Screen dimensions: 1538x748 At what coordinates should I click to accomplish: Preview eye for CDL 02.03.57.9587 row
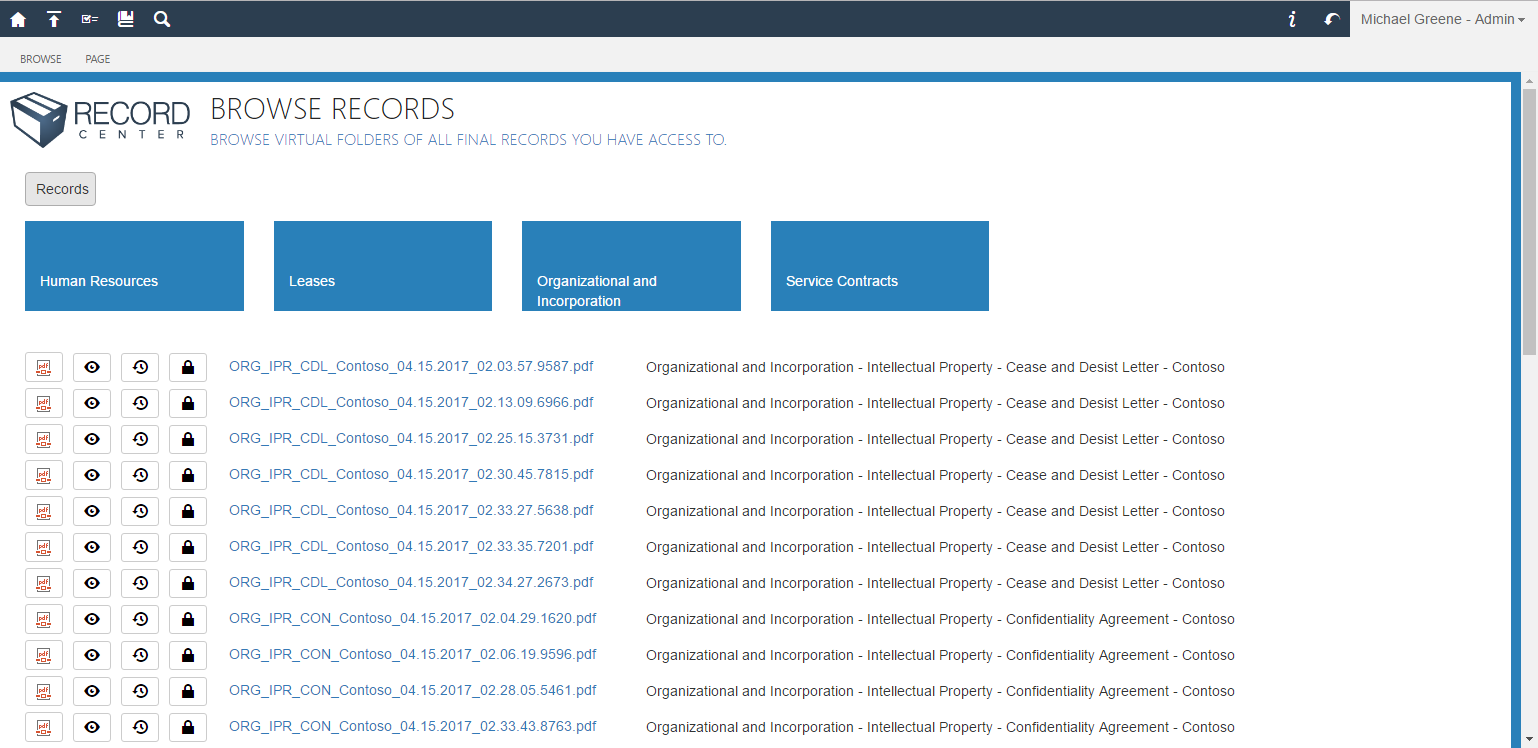click(92, 368)
